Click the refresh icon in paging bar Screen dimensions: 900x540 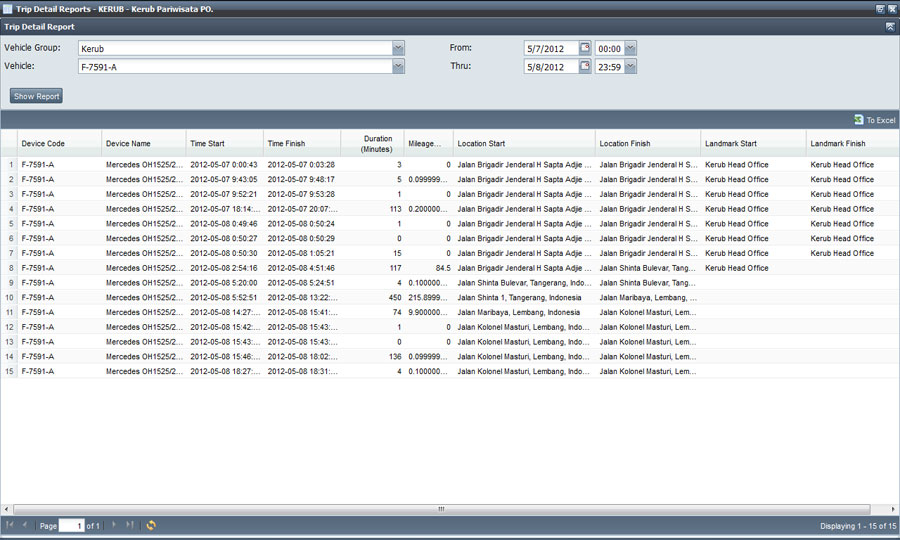151,525
